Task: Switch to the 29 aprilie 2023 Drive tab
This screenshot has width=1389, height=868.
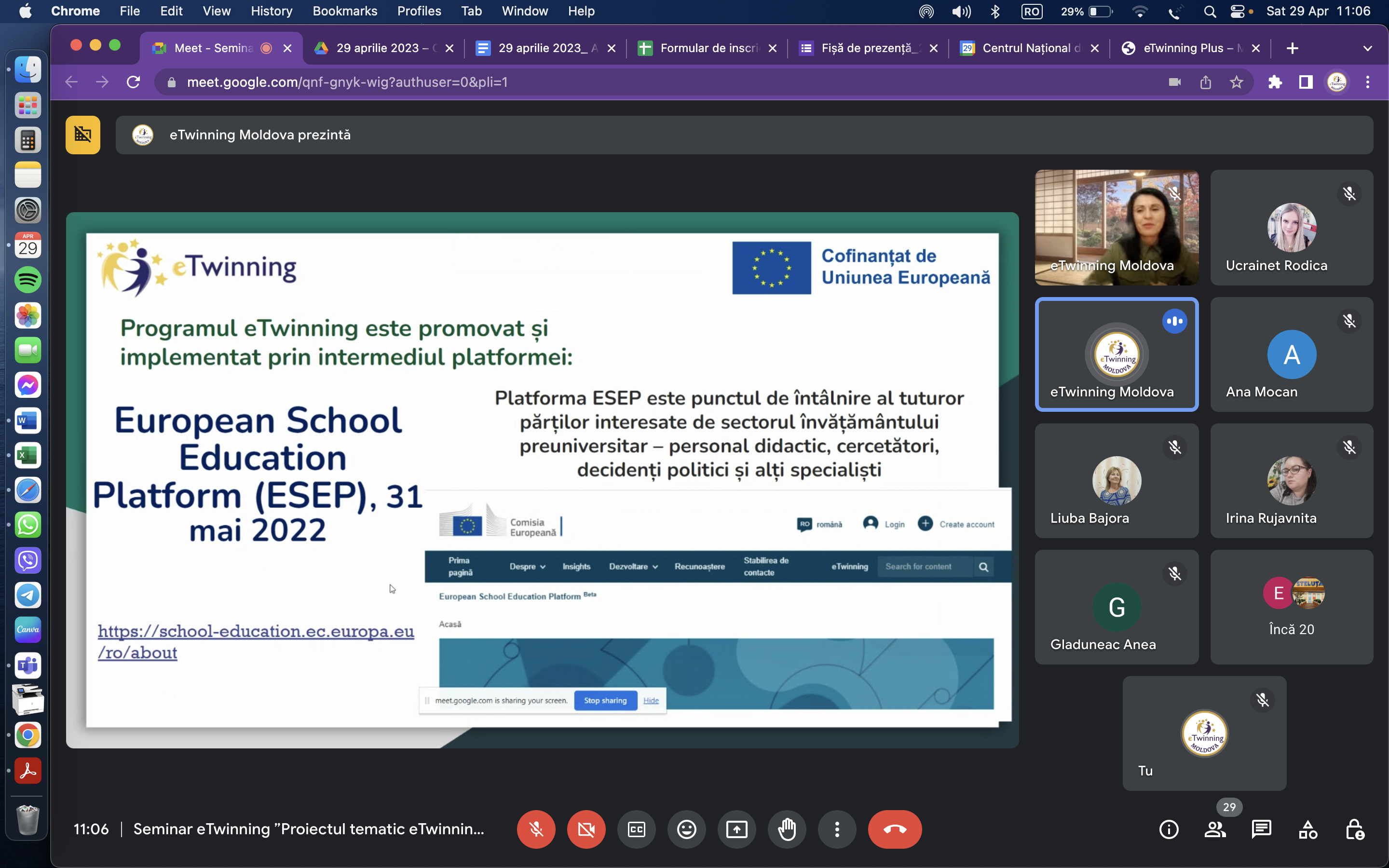Action: coord(383,48)
